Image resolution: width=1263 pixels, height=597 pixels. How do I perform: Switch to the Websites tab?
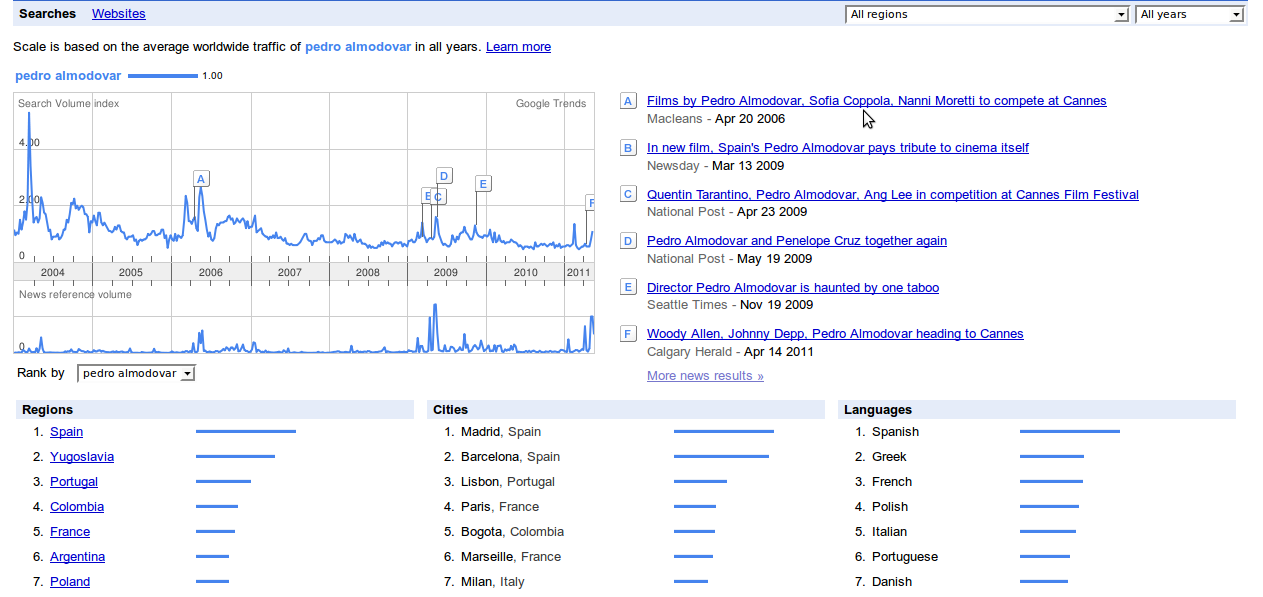tap(118, 14)
